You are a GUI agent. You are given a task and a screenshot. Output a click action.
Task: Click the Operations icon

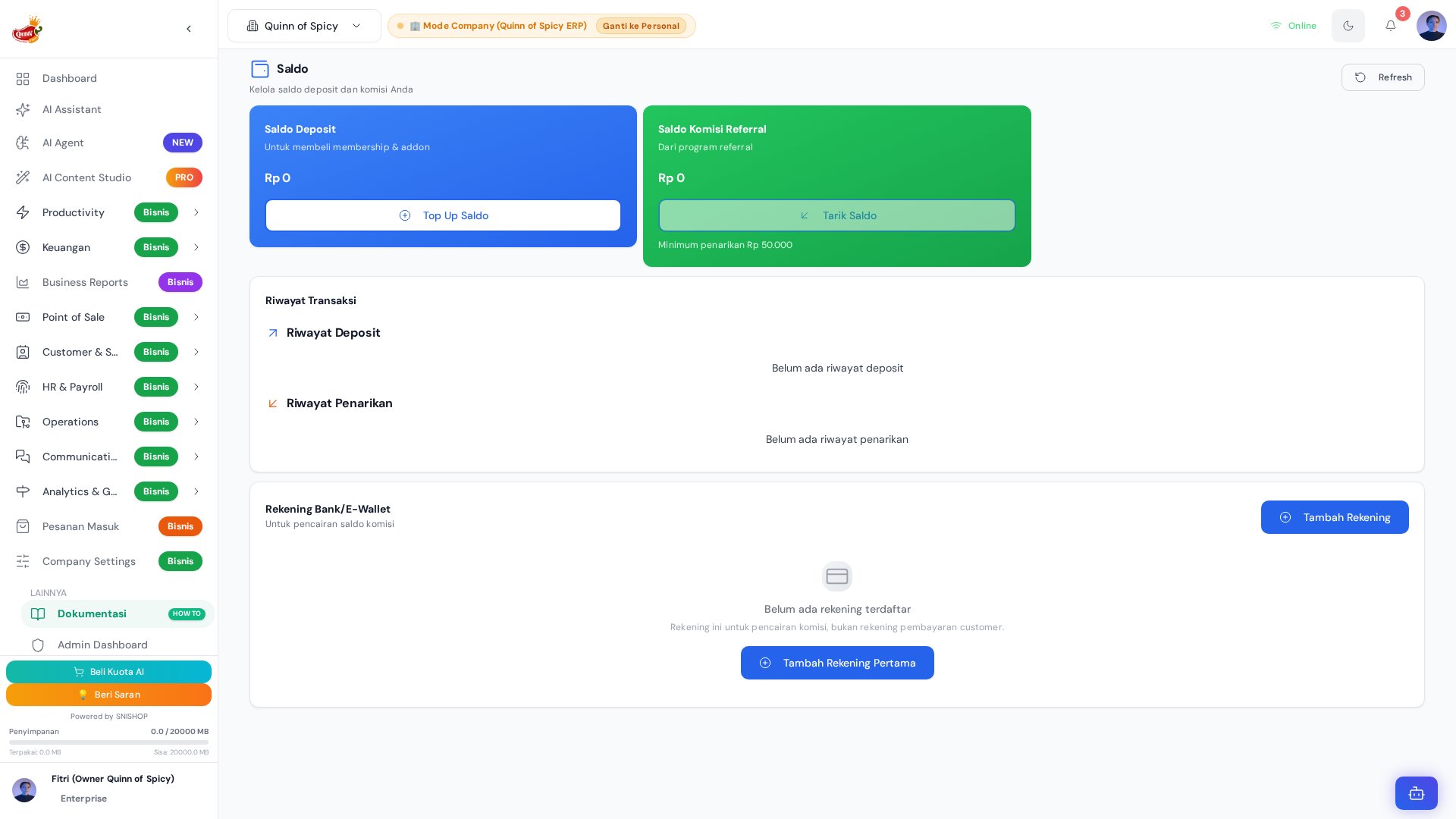point(23,422)
